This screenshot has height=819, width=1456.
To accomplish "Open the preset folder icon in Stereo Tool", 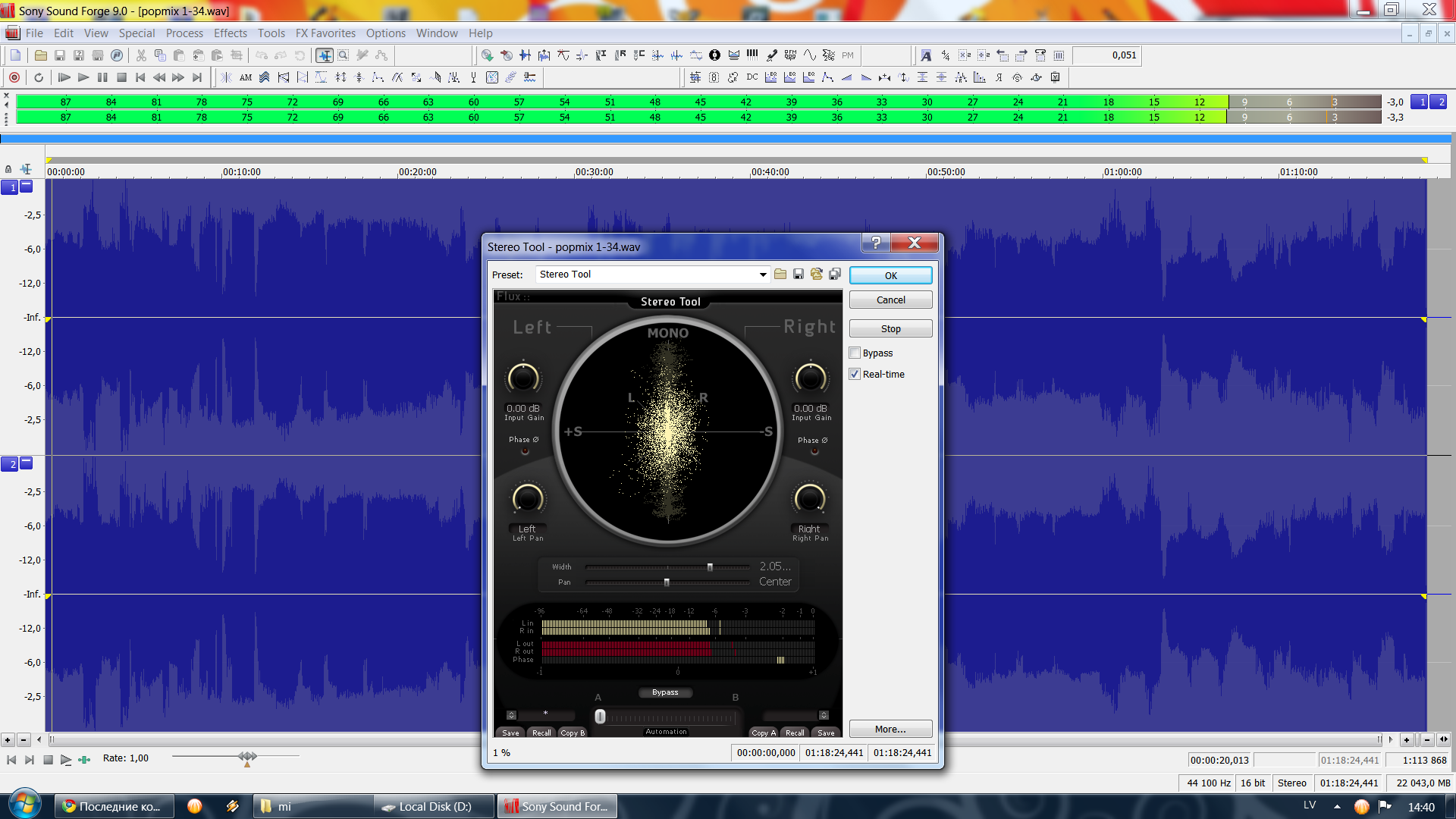I will tap(780, 274).
